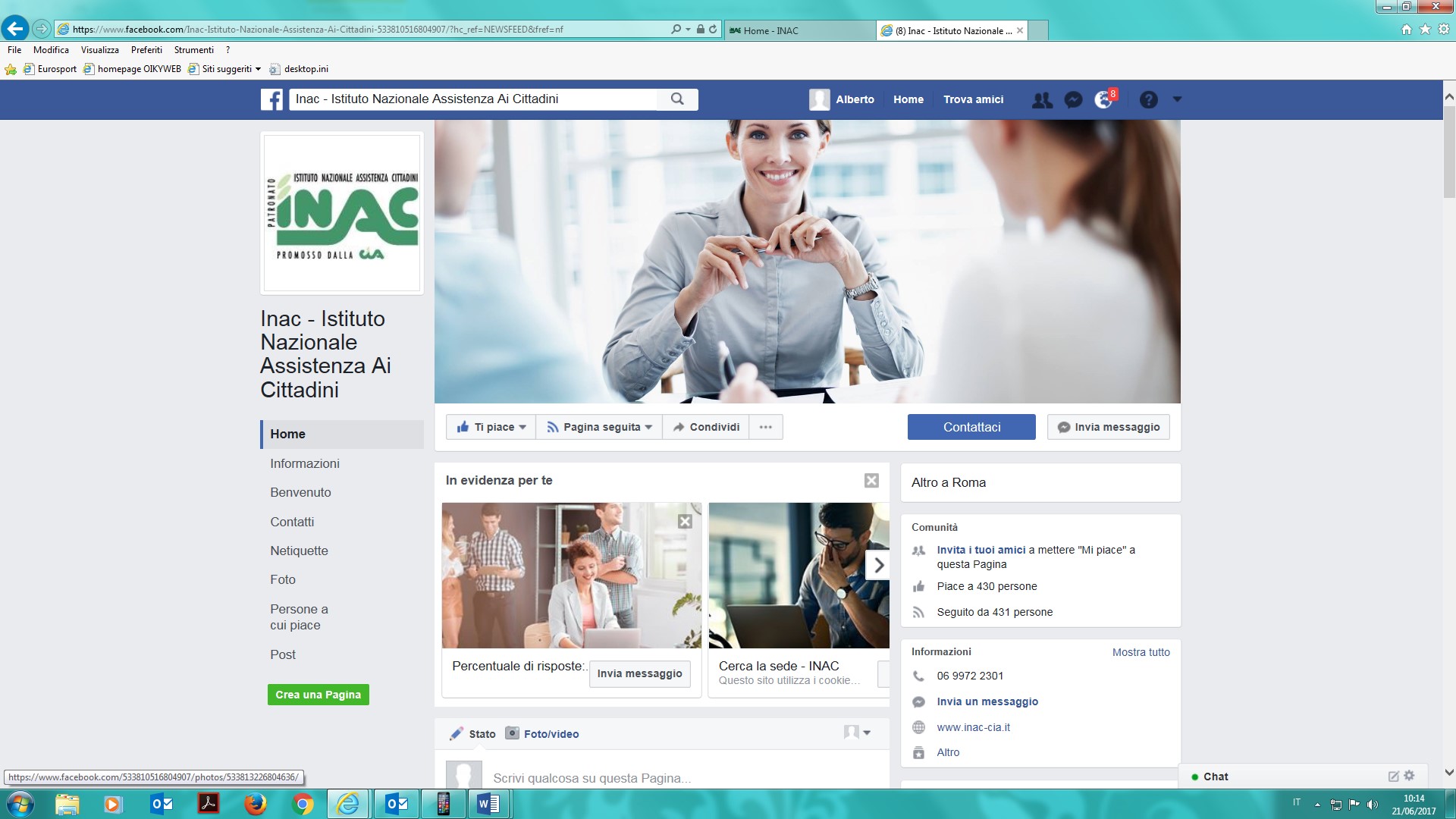Open the Alberto profile link
This screenshot has width=1456, height=819.
[842, 99]
